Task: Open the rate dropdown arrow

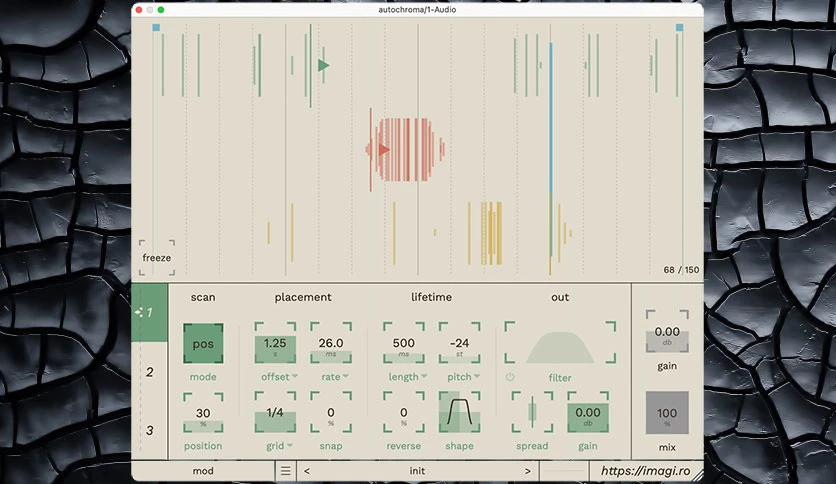Action: click(345, 376)
